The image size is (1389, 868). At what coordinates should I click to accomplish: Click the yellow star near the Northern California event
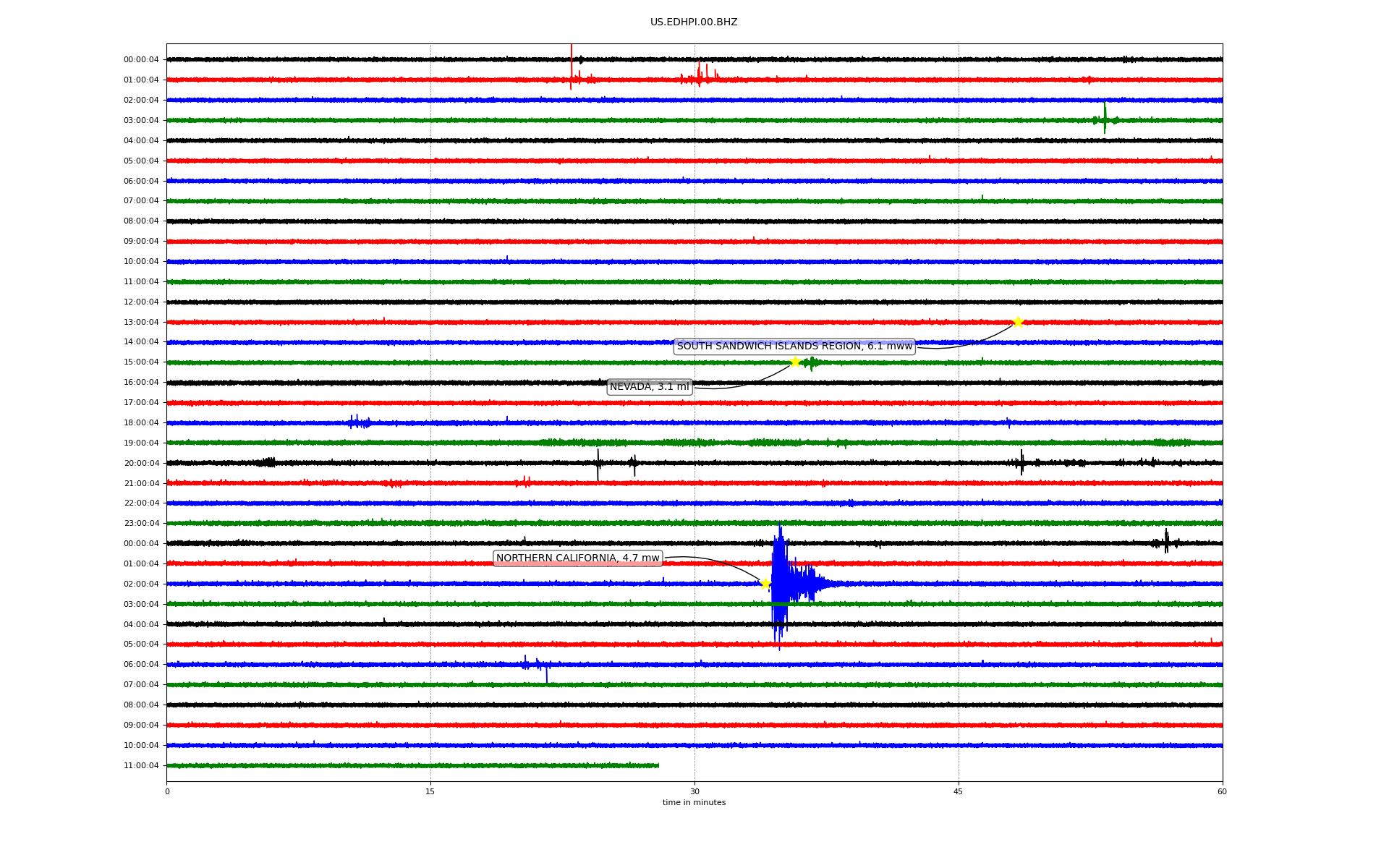[x=765, y=584]
